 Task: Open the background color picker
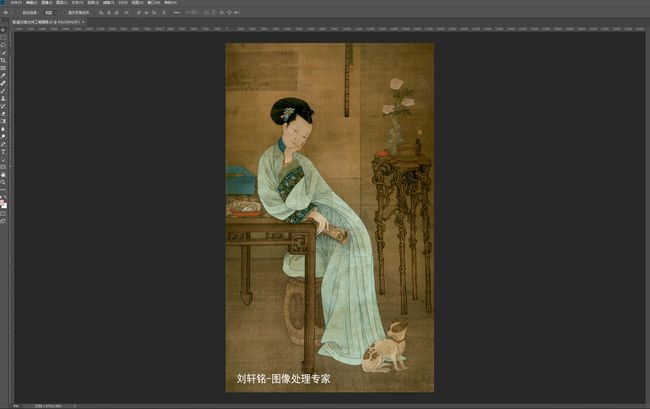click(5, 206)
